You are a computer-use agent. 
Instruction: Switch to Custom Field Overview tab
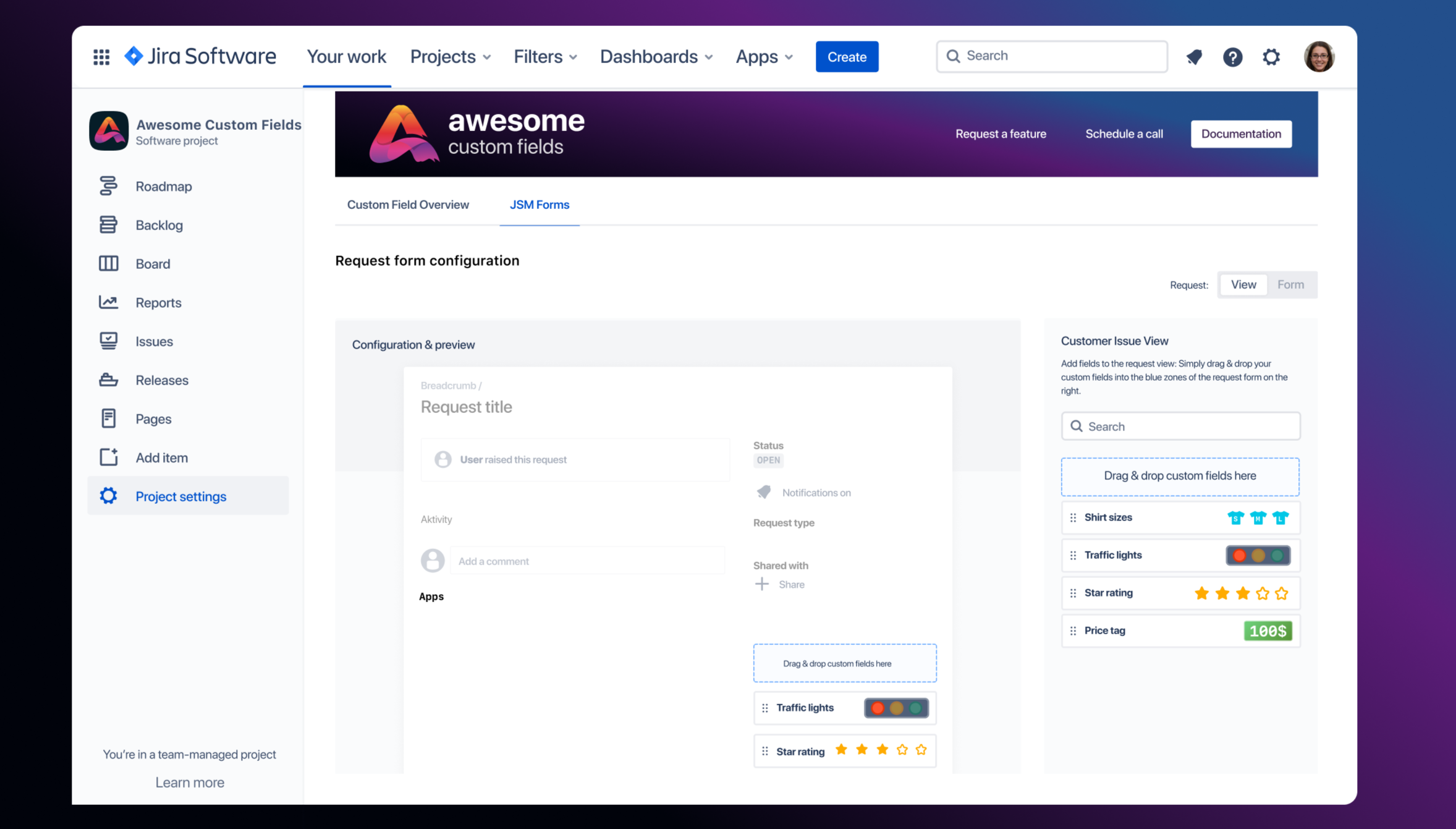(x=408, y=205)
